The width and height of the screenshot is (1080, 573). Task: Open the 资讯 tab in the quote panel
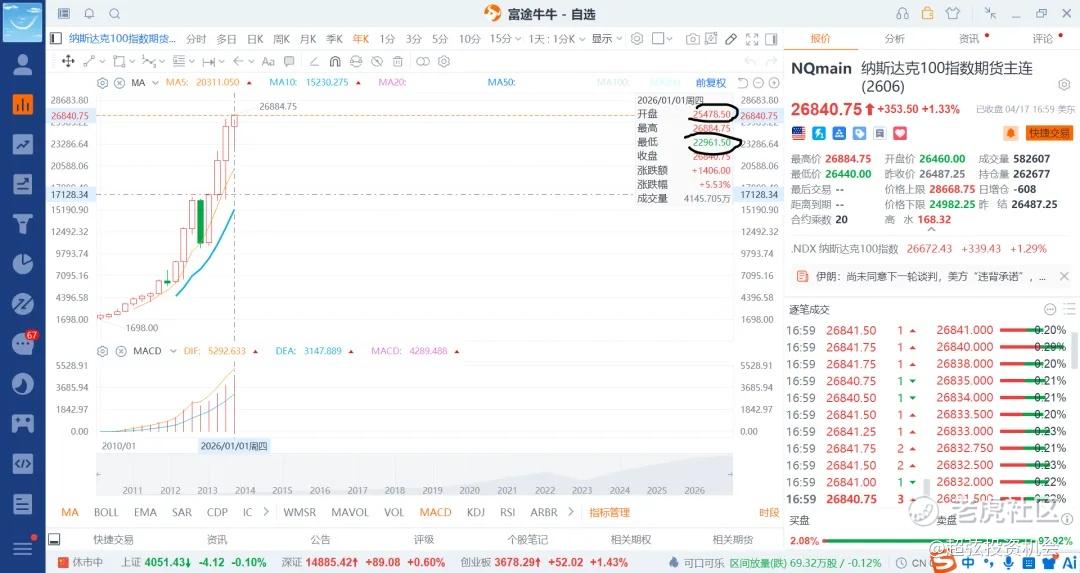(x=969, y=39)
